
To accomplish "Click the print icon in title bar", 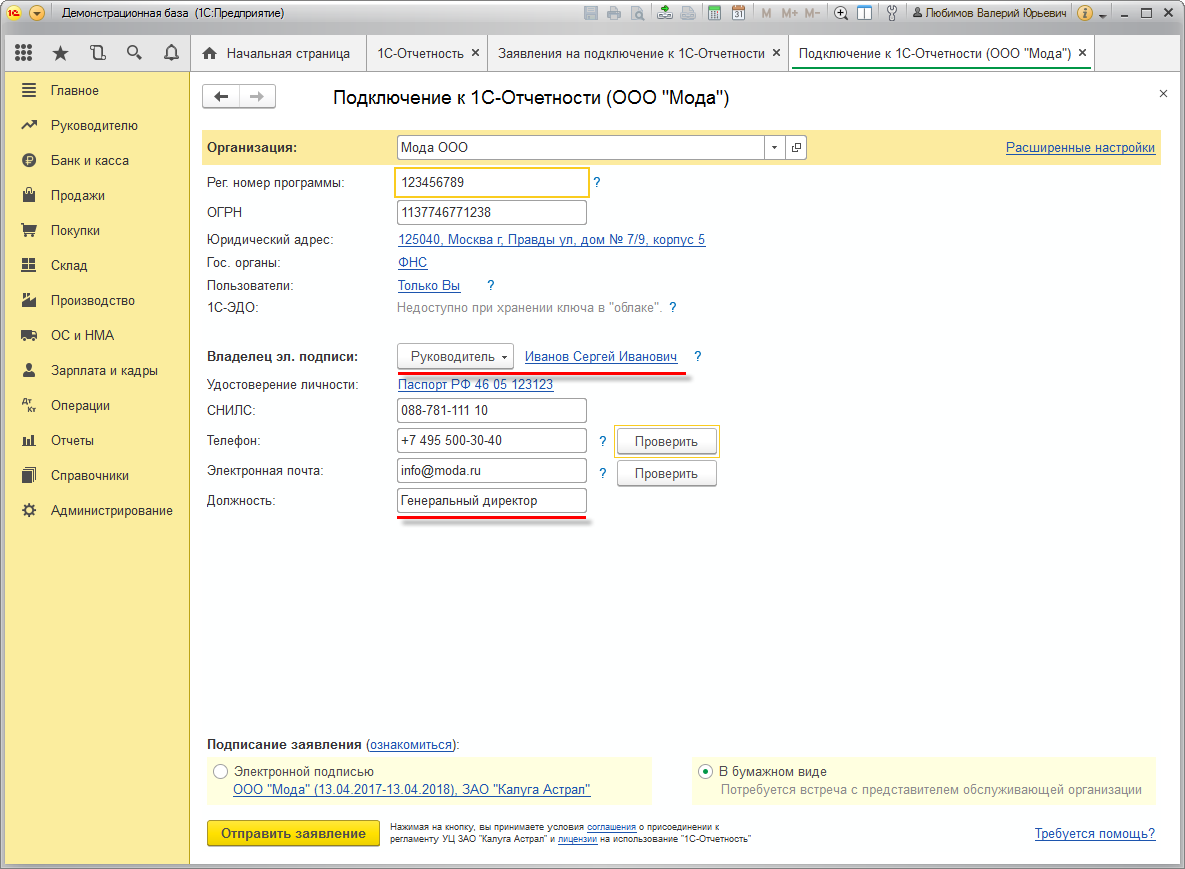I will click(x=614, y=13).
